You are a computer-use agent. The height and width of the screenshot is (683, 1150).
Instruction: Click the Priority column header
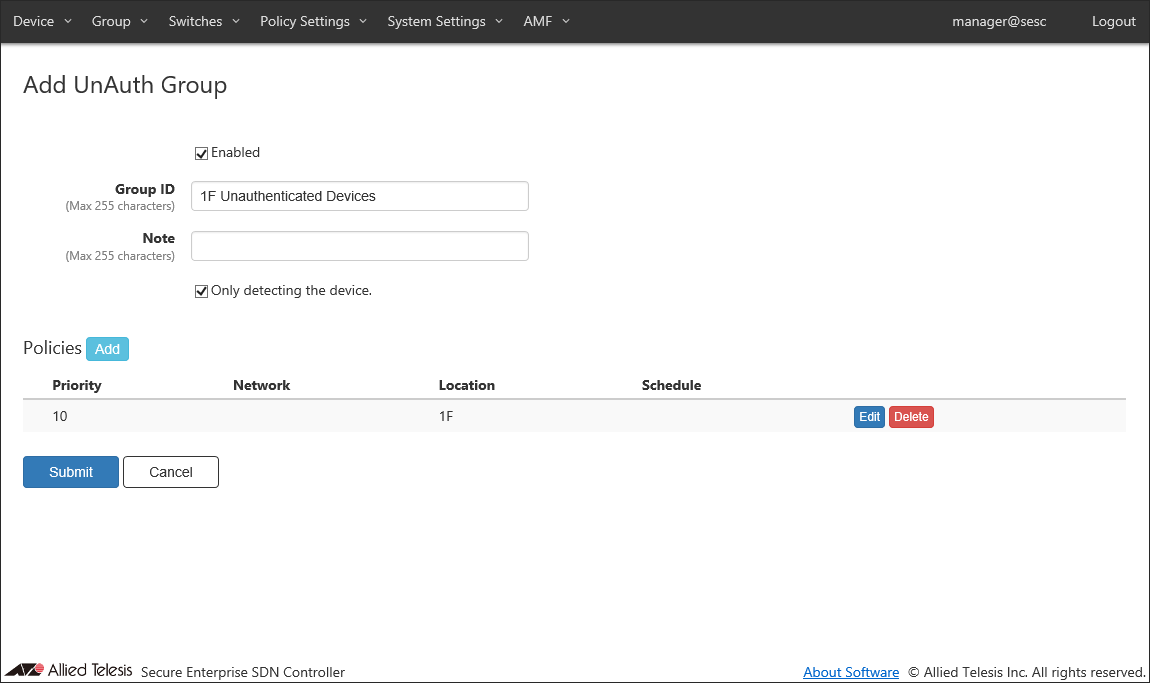coord(77,385)
